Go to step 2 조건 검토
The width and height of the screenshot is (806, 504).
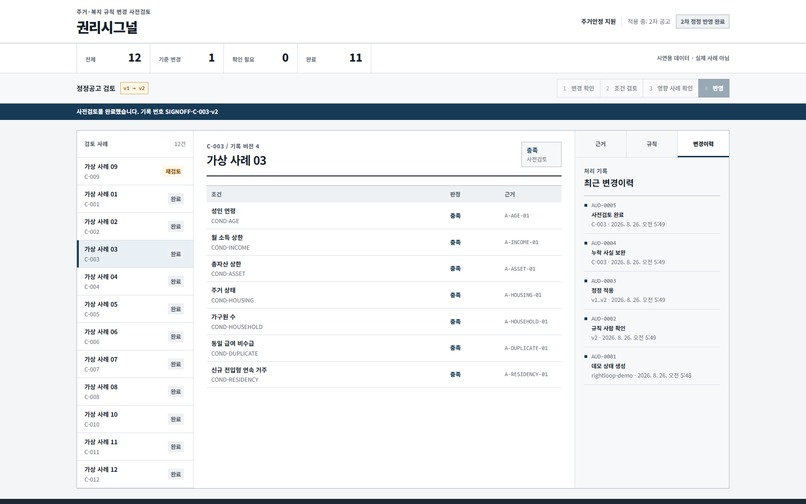[x=621, y=88]
